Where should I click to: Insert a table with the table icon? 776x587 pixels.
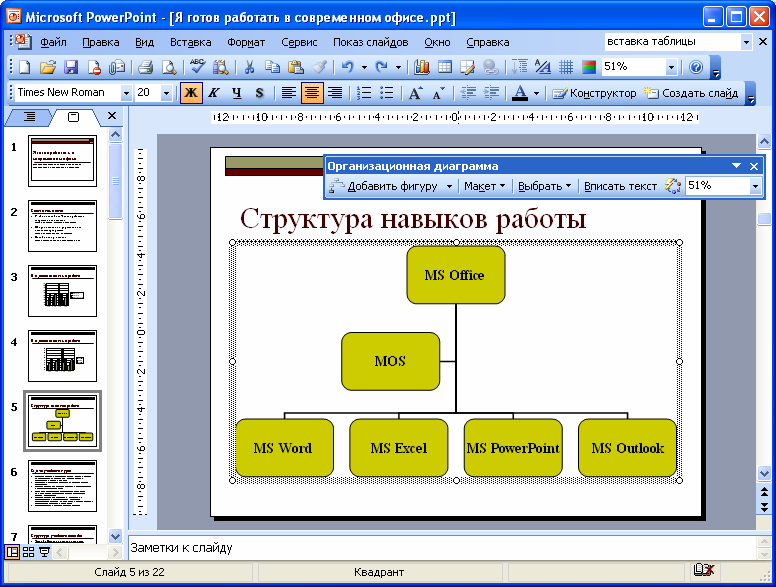pyautogui.click(x=444, y=67)
